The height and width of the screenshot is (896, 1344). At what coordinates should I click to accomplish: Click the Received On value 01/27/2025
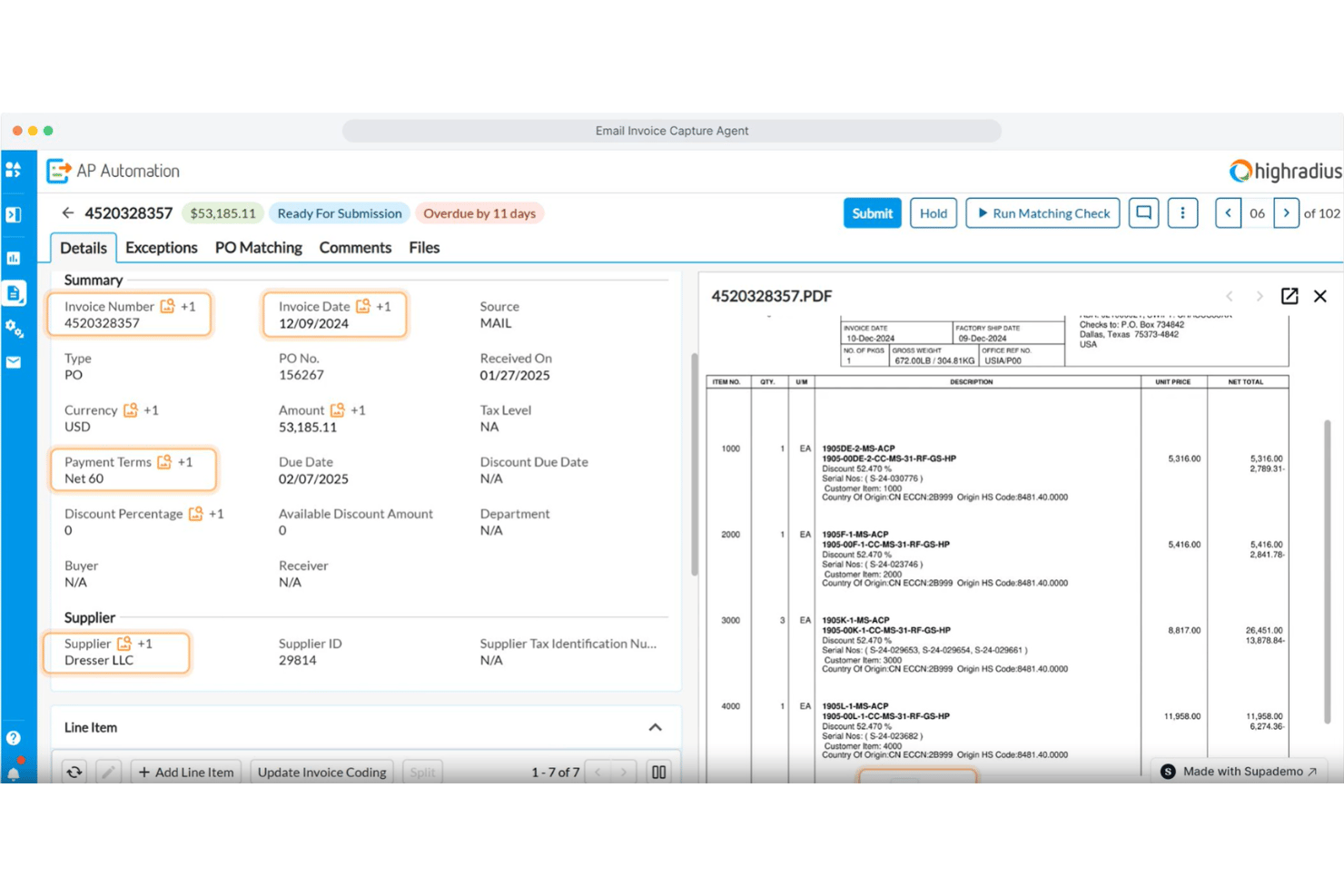515,375
